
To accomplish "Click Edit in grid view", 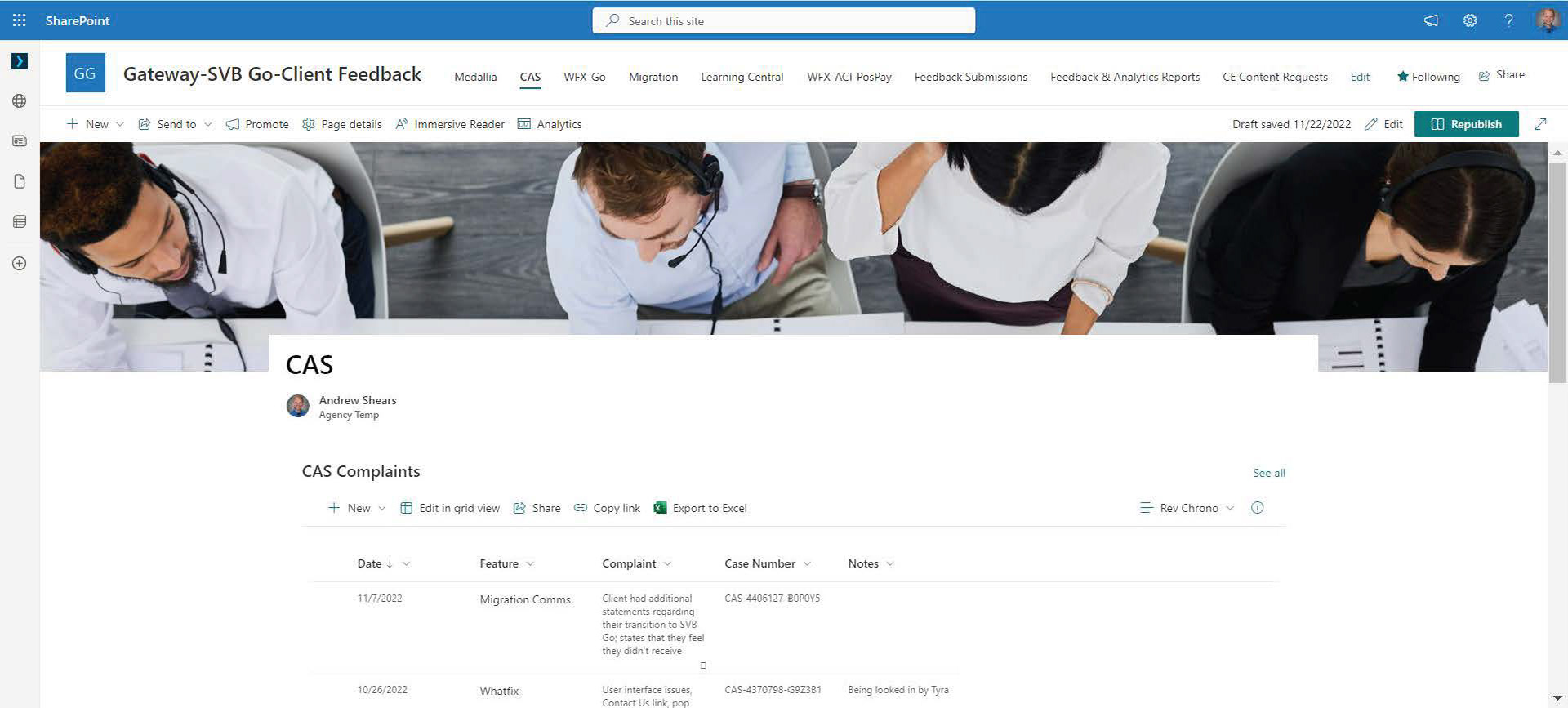I will (x=450, y=508).
